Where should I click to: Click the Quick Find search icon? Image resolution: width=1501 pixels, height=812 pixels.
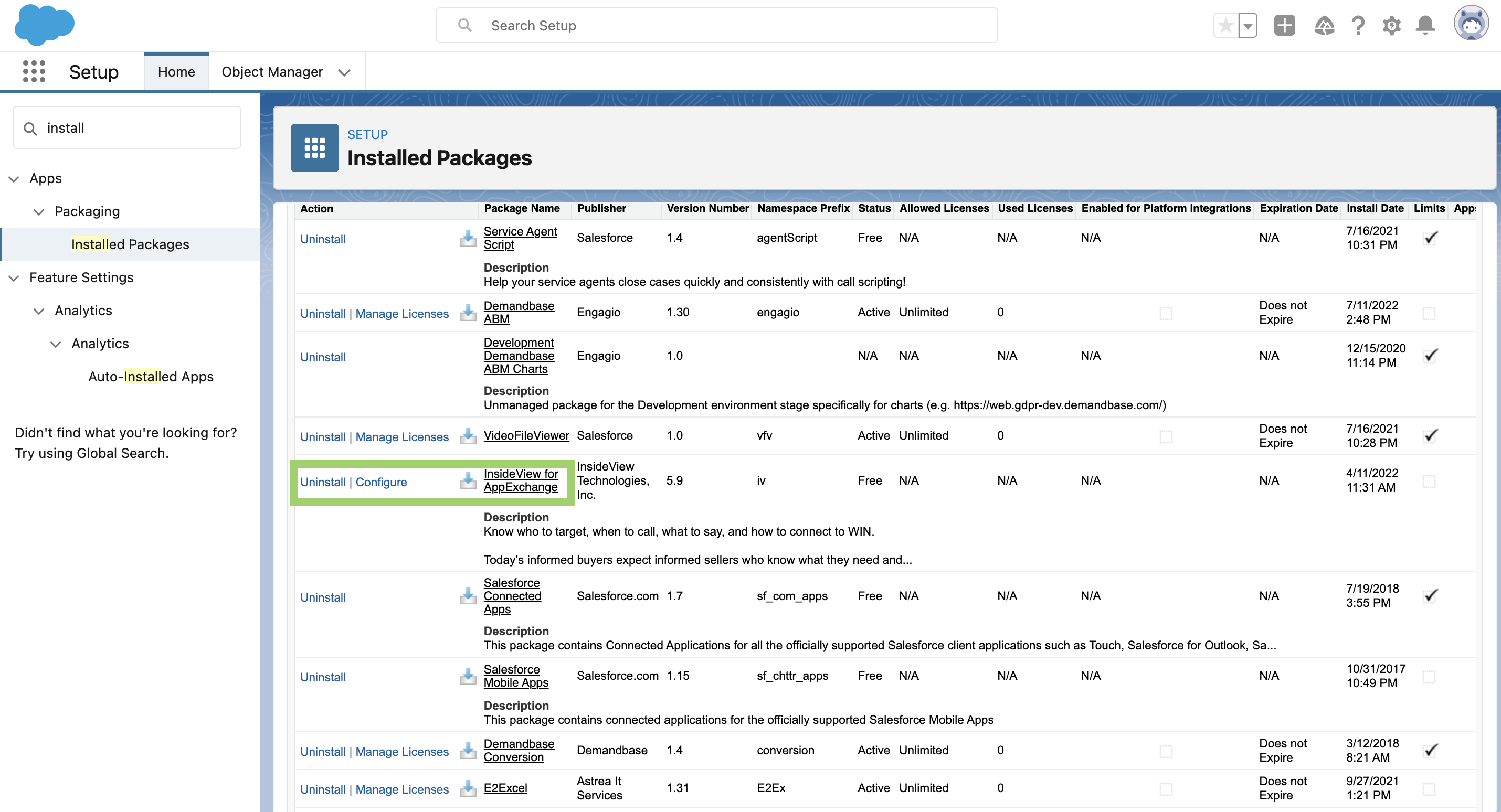[30, 128]
